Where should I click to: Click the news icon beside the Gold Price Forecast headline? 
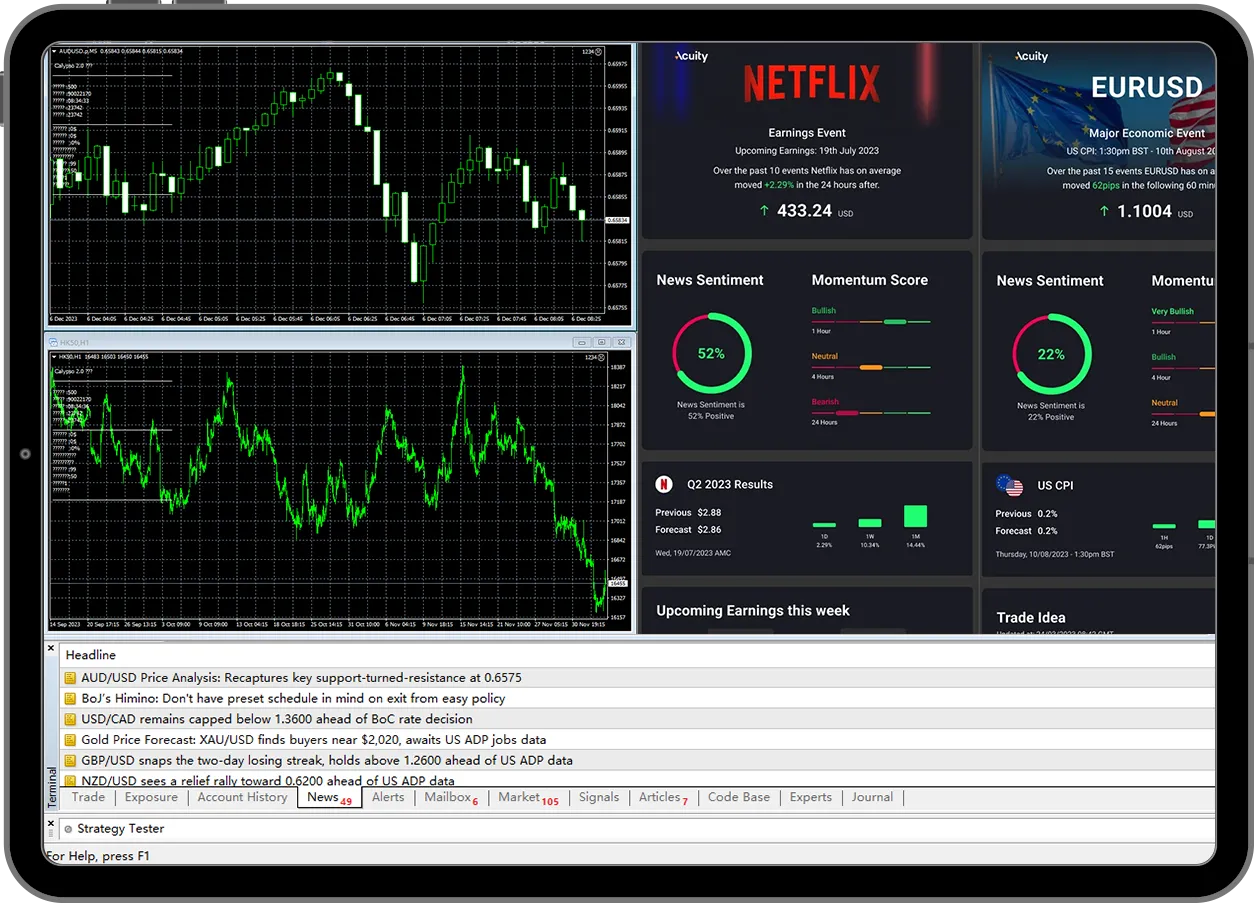[70, 740]
